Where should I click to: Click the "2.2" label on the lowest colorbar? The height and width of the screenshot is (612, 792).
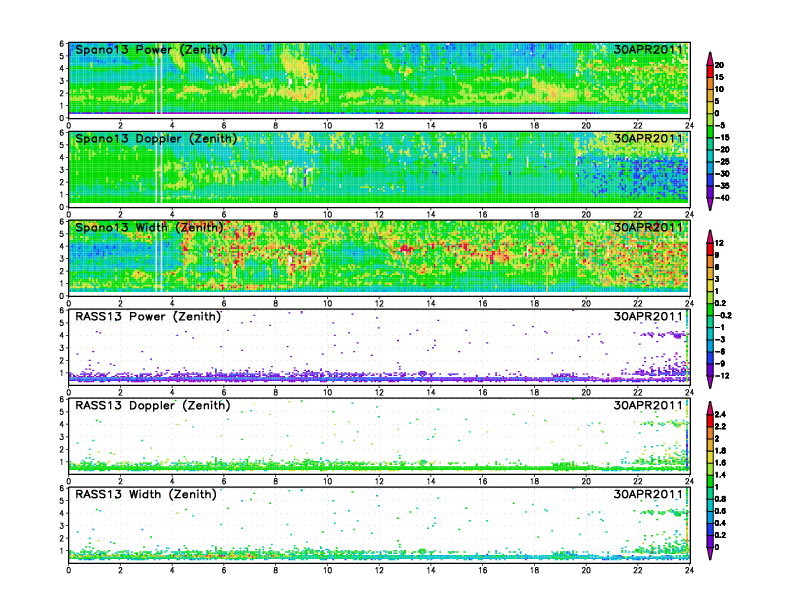(x=721, y=427)
